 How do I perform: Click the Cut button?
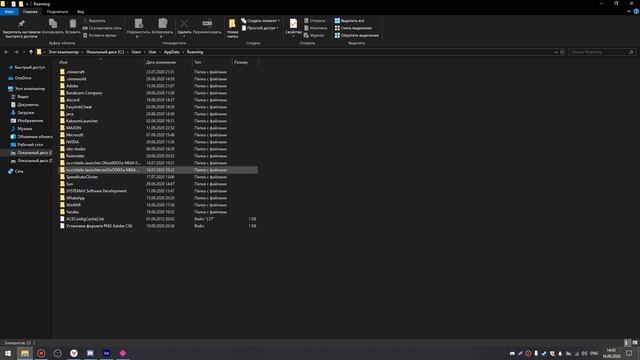95,20
